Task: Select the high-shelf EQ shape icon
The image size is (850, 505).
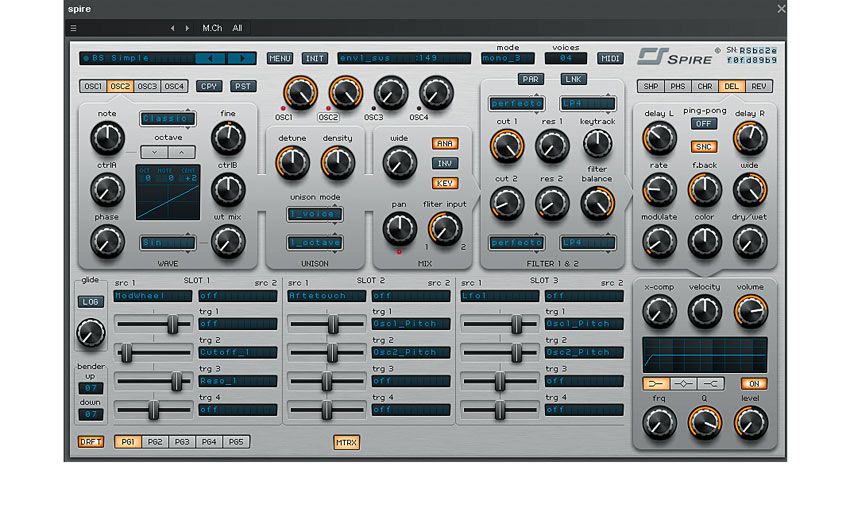Action: click(710, 384)
